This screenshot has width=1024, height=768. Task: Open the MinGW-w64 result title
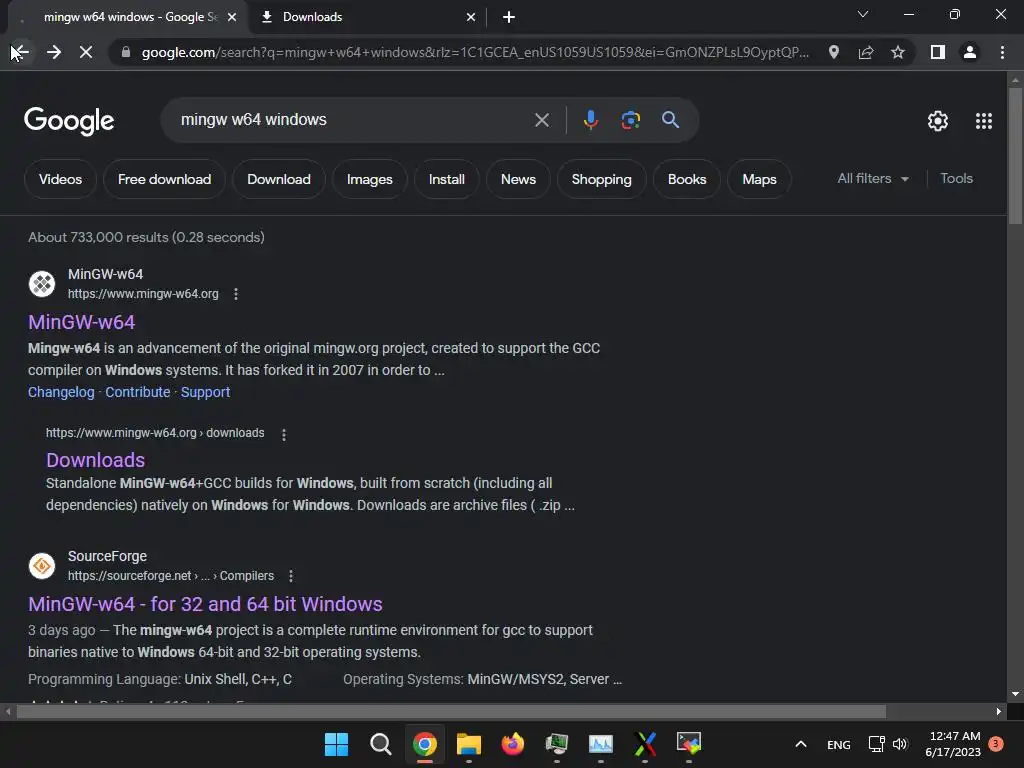pyautogui.click(x=82, y=322)
